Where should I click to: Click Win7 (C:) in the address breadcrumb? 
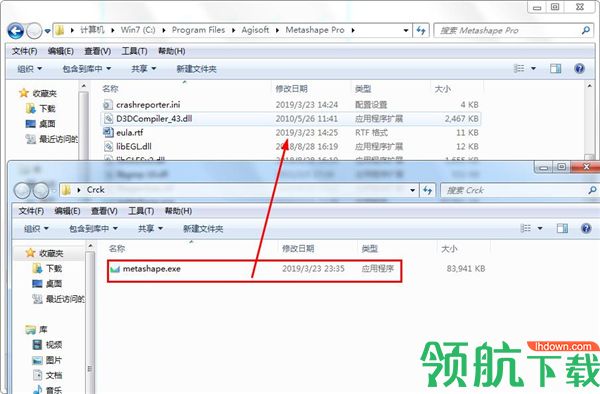click(x=138, y=30)
